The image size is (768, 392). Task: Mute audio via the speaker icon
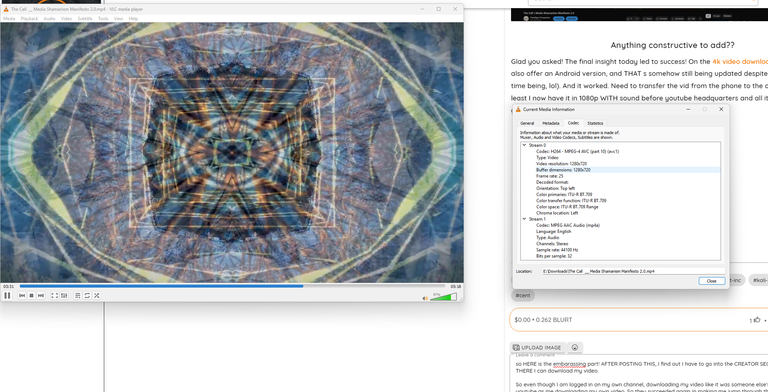click(425, 297)
